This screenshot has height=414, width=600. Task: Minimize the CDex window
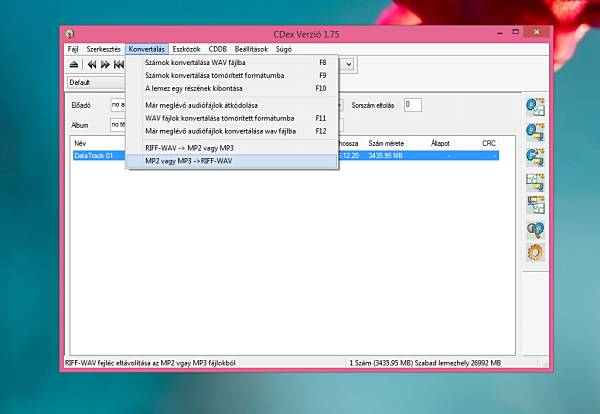click(500, 33)
